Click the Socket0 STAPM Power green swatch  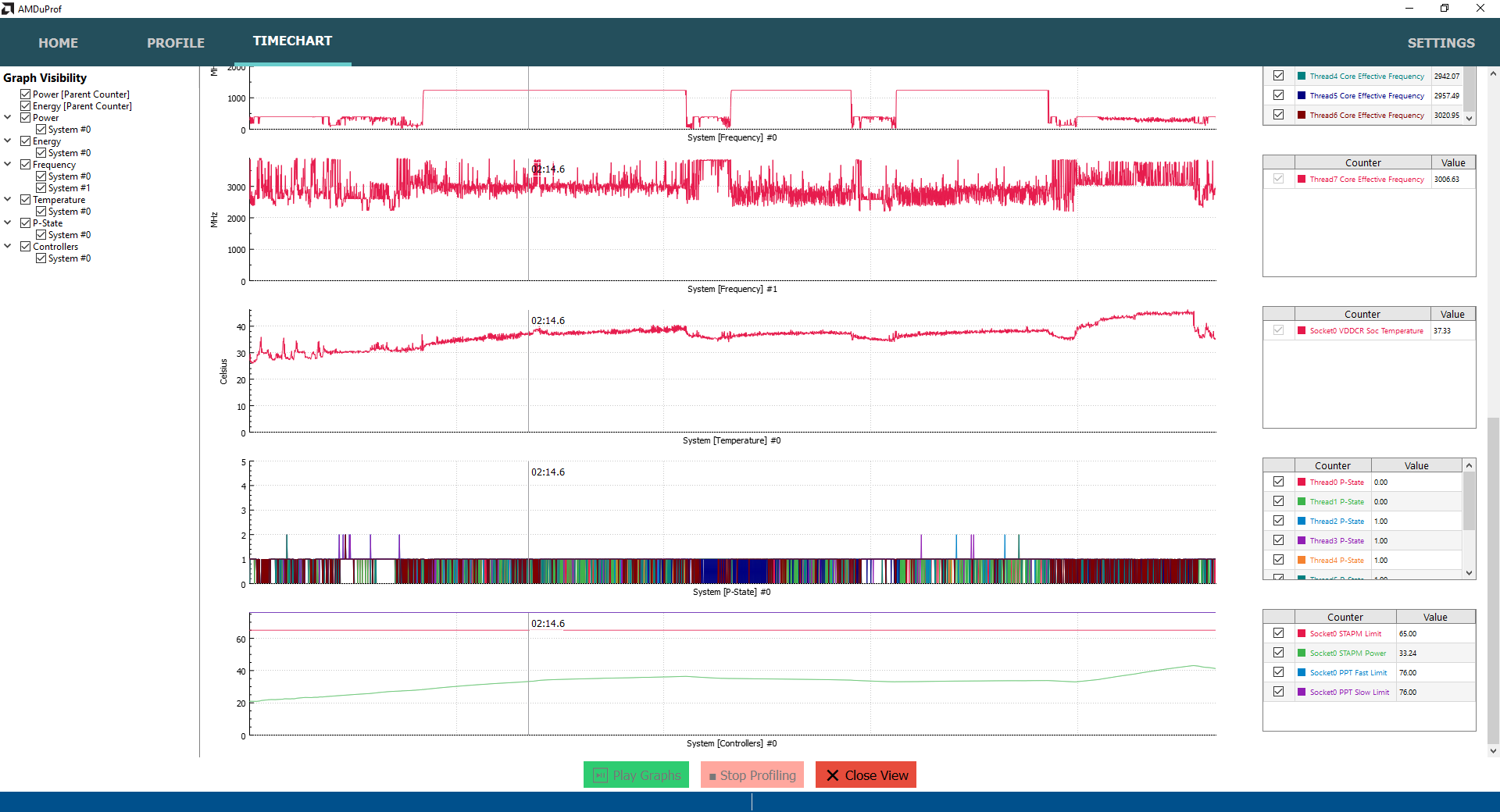(x=1302, y=653)
